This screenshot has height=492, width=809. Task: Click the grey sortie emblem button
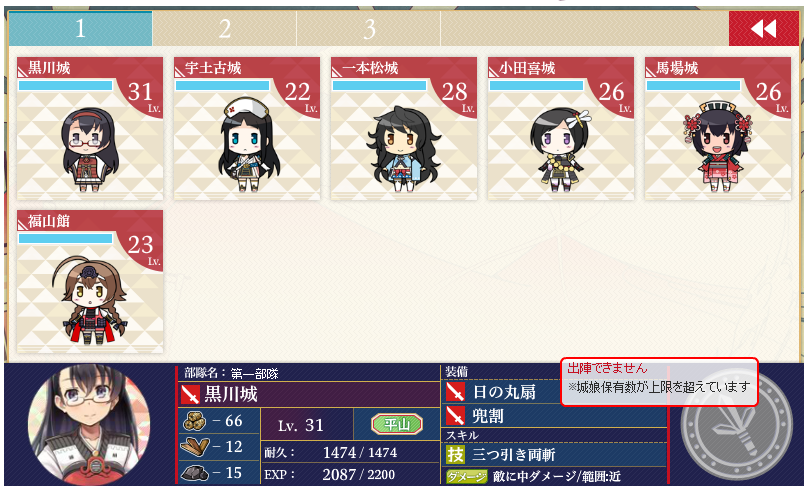736,425
